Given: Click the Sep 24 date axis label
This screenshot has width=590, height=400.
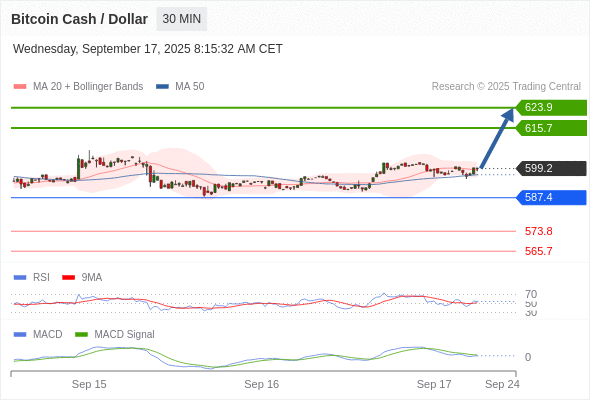Looking at the screenshot, I should [502, 384].
